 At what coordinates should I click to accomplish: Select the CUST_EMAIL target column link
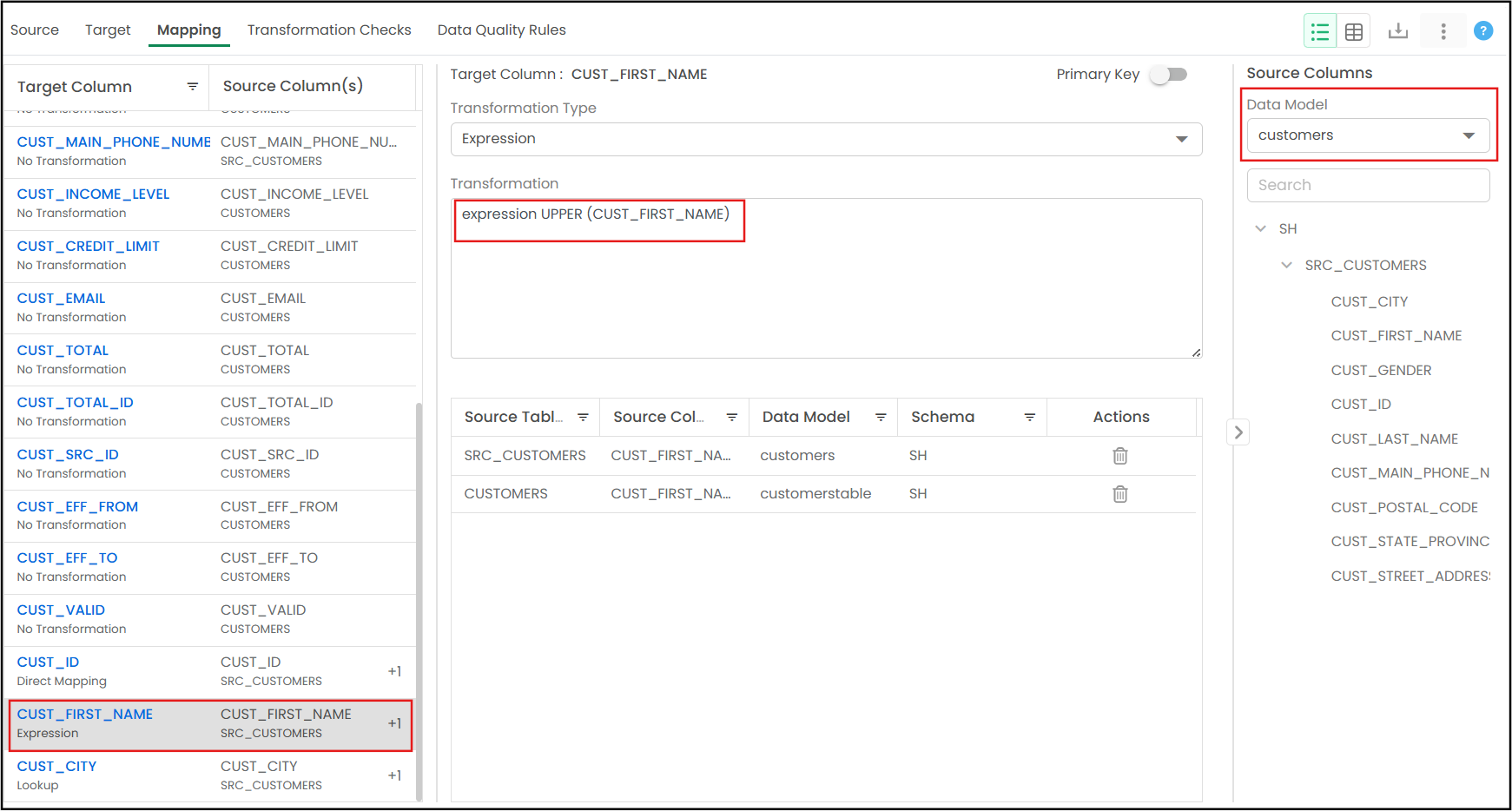(61, 299)
